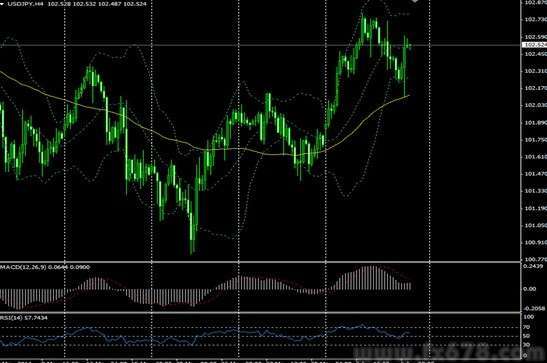The height and width of the screenshot is (363, 547).
Task: Click the bottom time axis scale
Action: [260, 361]
